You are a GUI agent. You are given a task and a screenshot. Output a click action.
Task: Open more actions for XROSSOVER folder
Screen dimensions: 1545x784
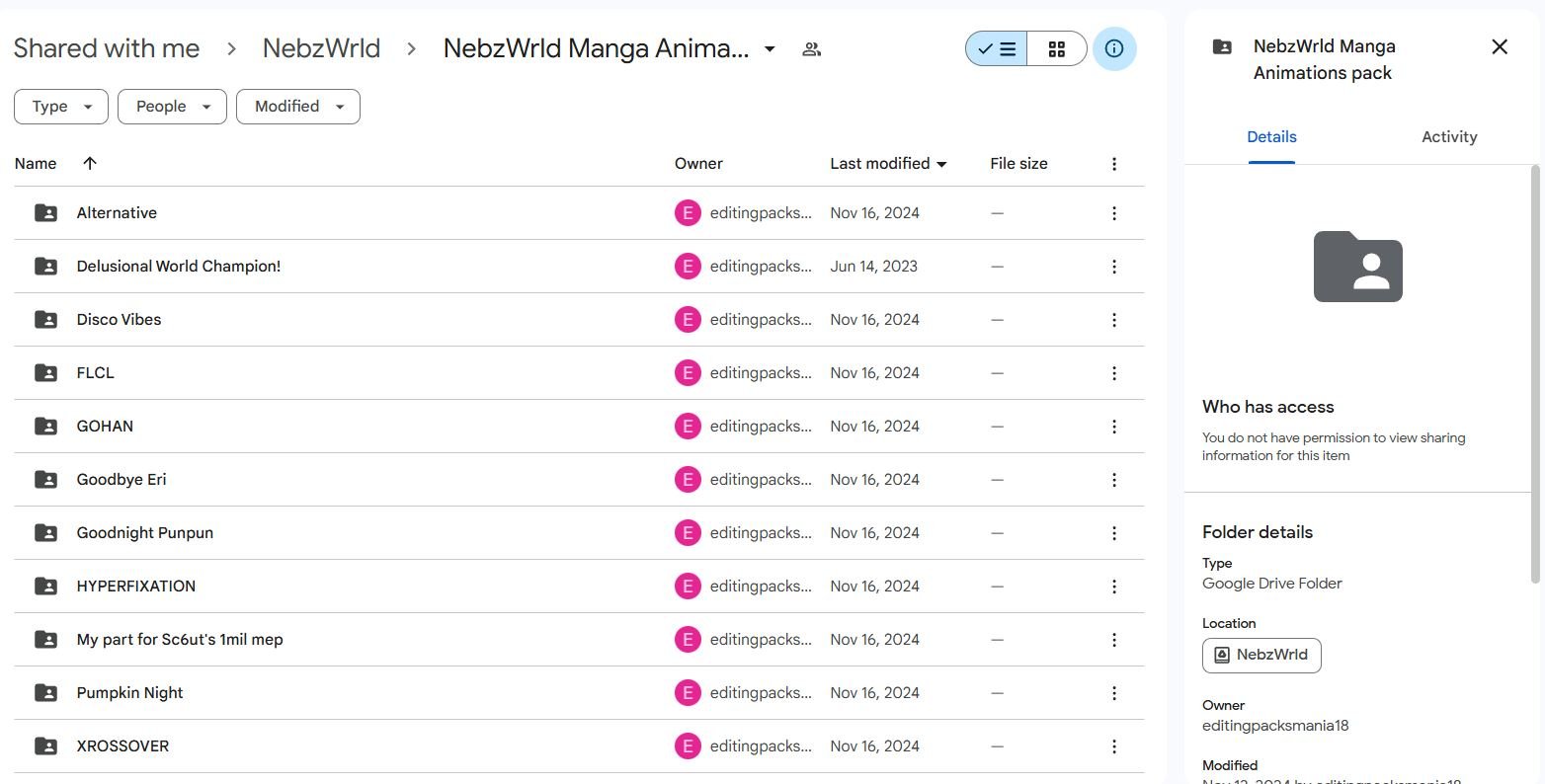pos(1114,746)
